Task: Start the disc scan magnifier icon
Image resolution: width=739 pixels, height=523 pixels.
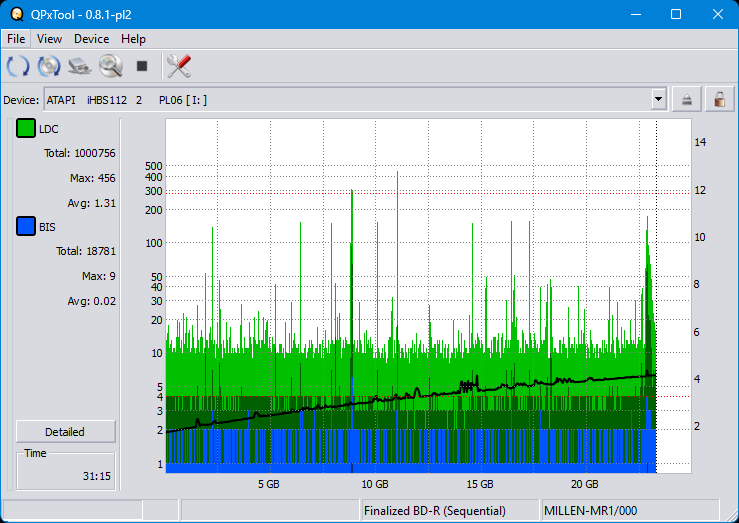Action: tap(110, 67)
